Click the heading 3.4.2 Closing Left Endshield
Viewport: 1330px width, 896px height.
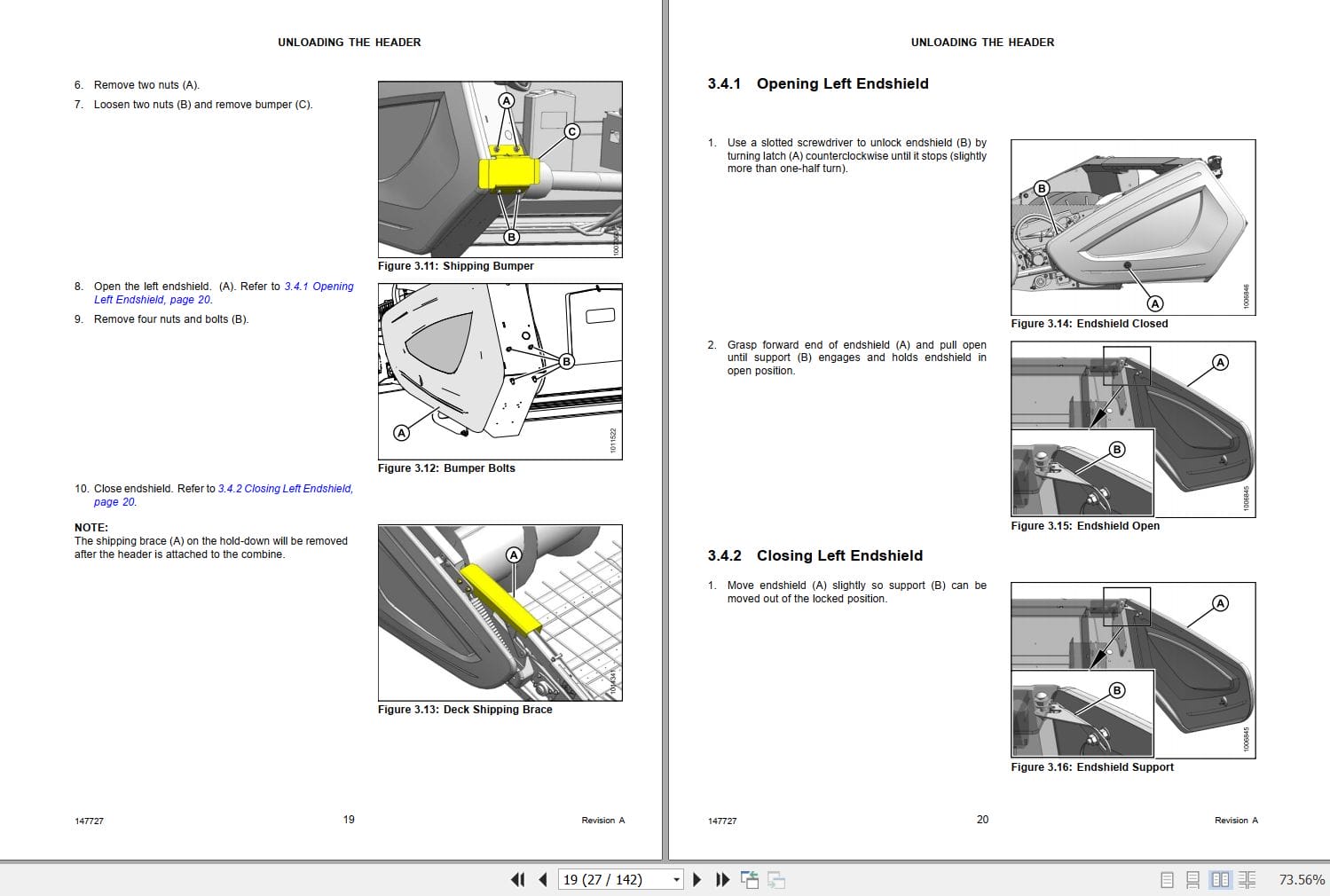point(814,555)
